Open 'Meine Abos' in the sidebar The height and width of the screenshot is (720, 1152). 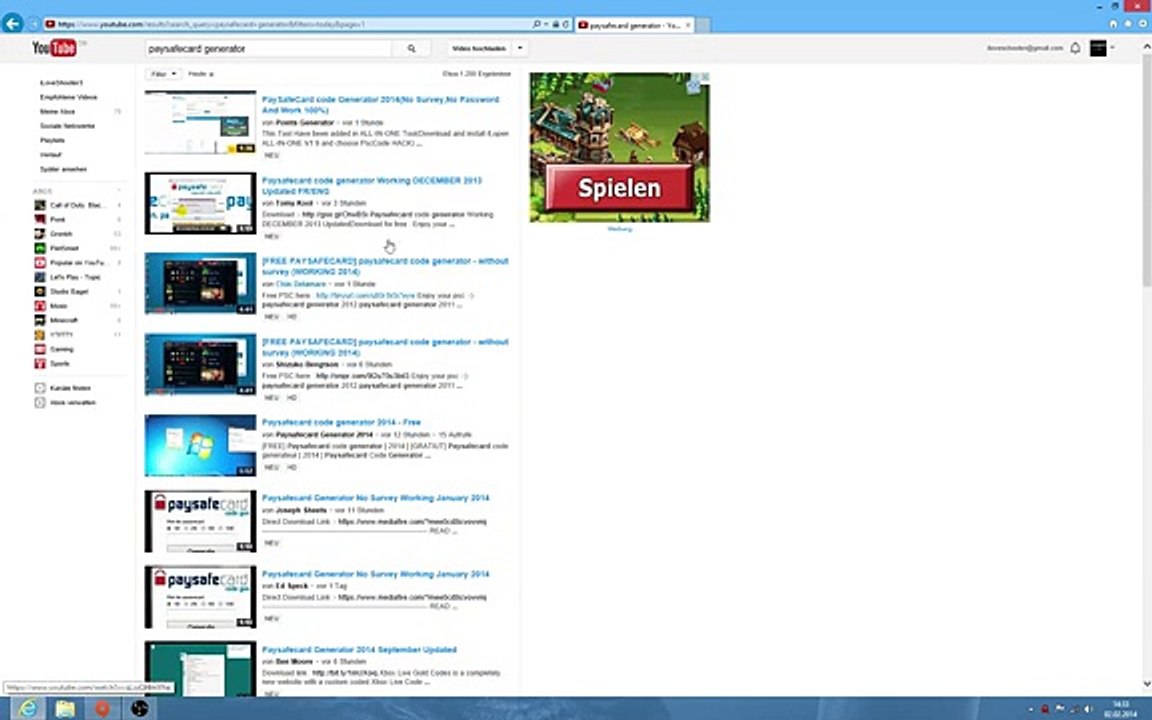(57, 112)
